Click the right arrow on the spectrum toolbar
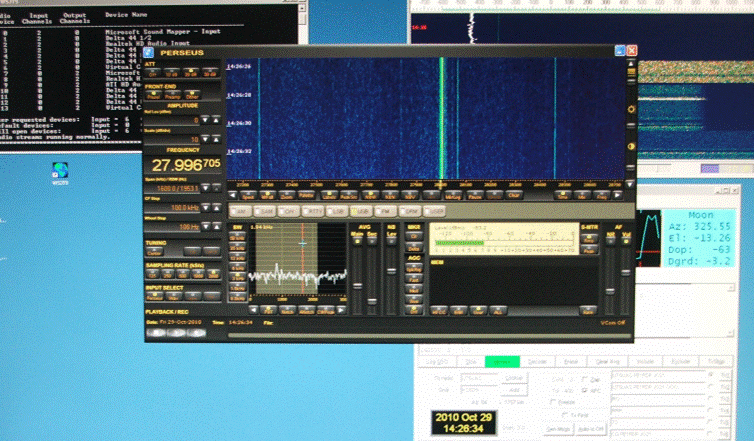 coord(618,195)
